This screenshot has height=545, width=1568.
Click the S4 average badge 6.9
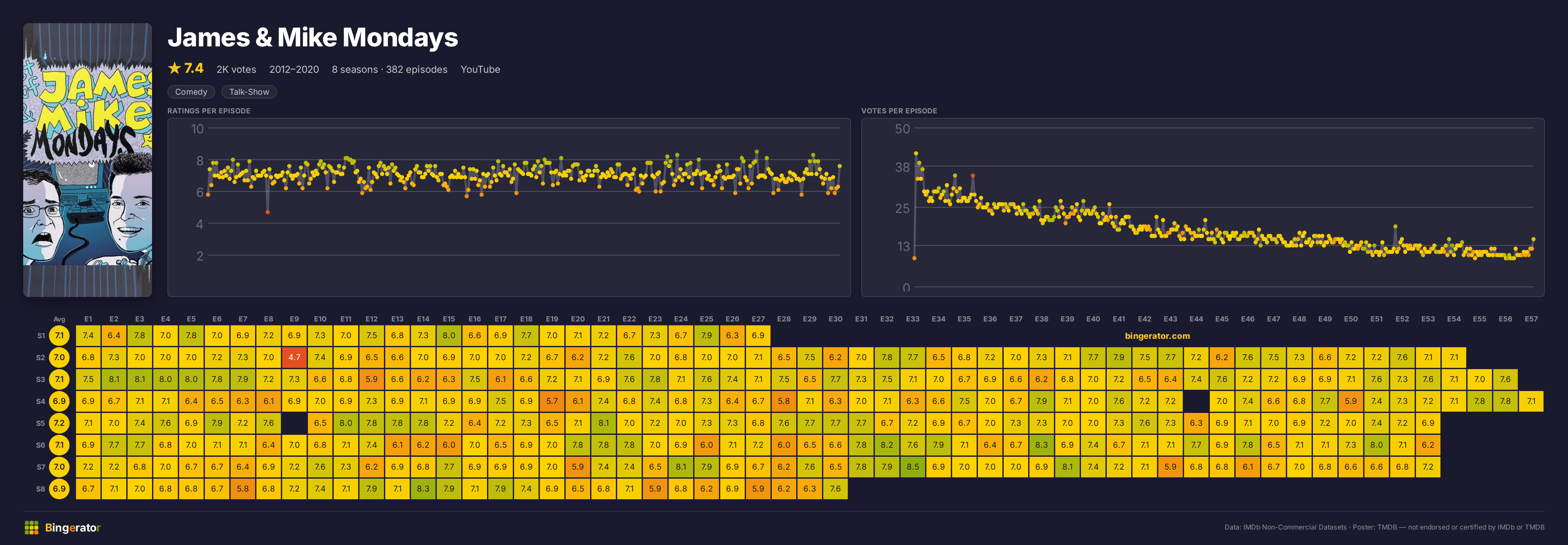coord(59,401)
